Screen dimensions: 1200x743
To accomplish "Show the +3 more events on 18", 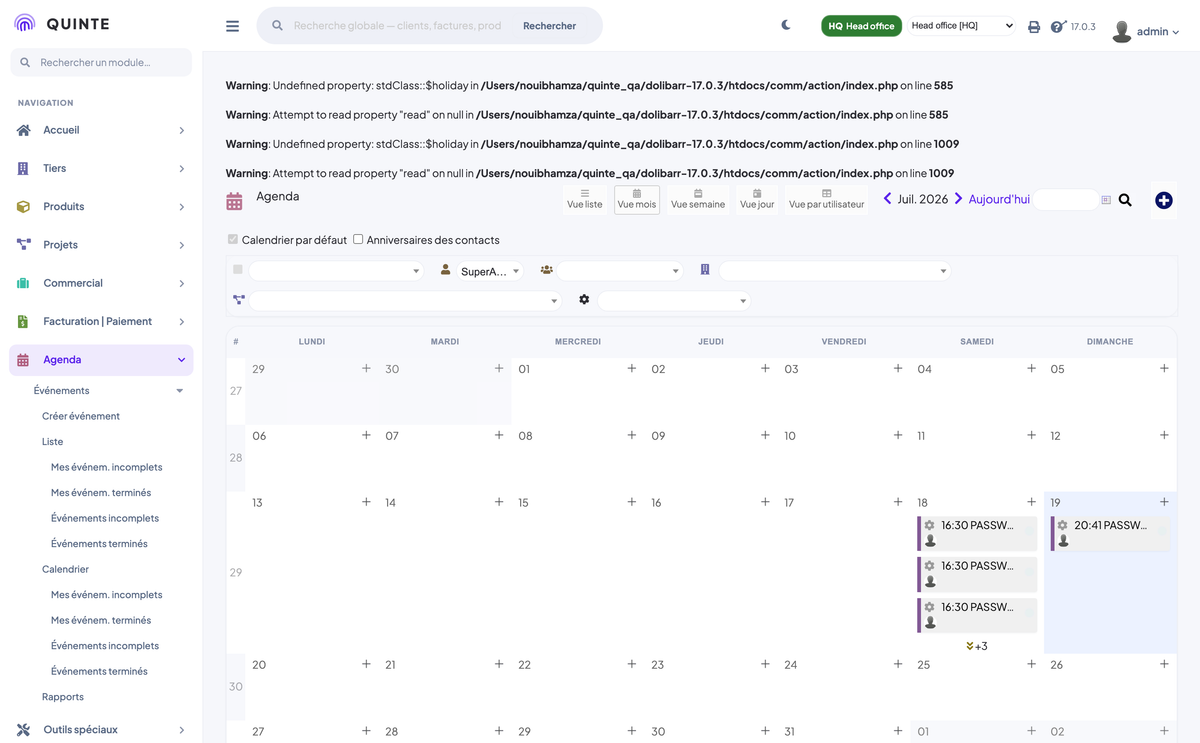I will [x=977, y=646].
